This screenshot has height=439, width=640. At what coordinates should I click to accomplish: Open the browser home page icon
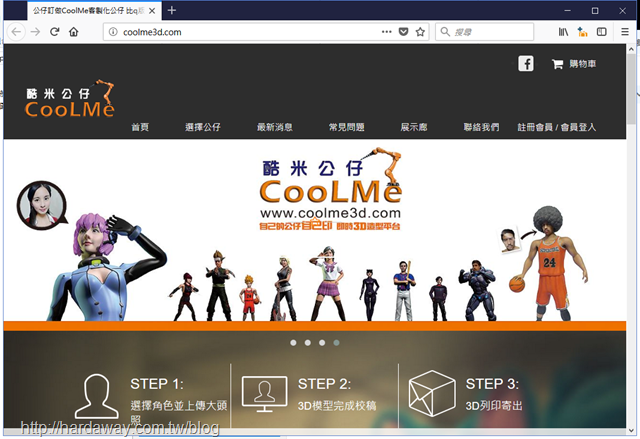click(x=73, y=32)
